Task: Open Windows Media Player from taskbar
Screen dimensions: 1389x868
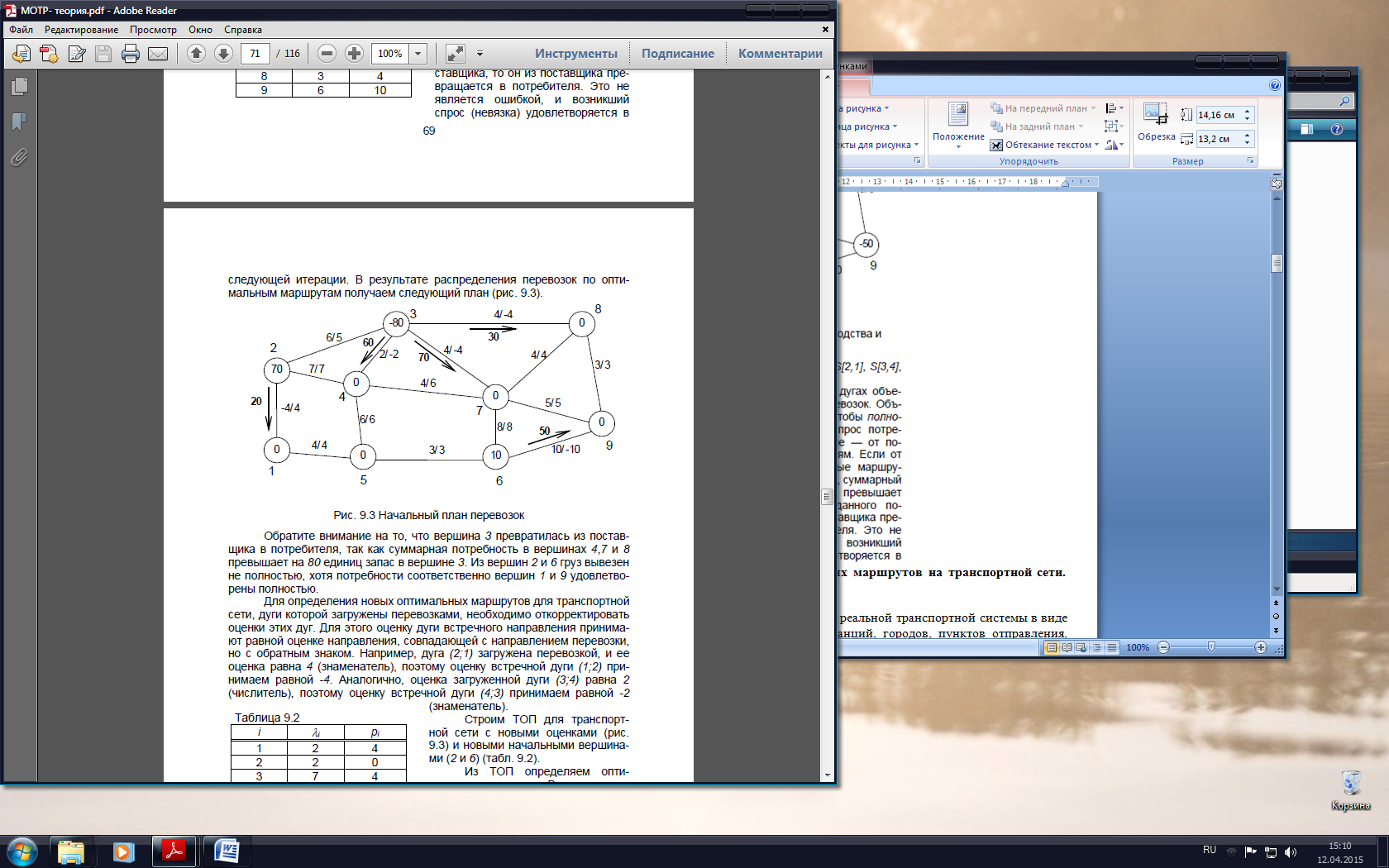Action: 123,851
